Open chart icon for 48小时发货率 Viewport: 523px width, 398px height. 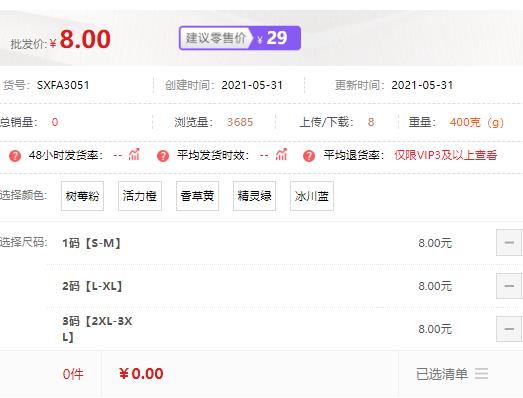[134, 154]
